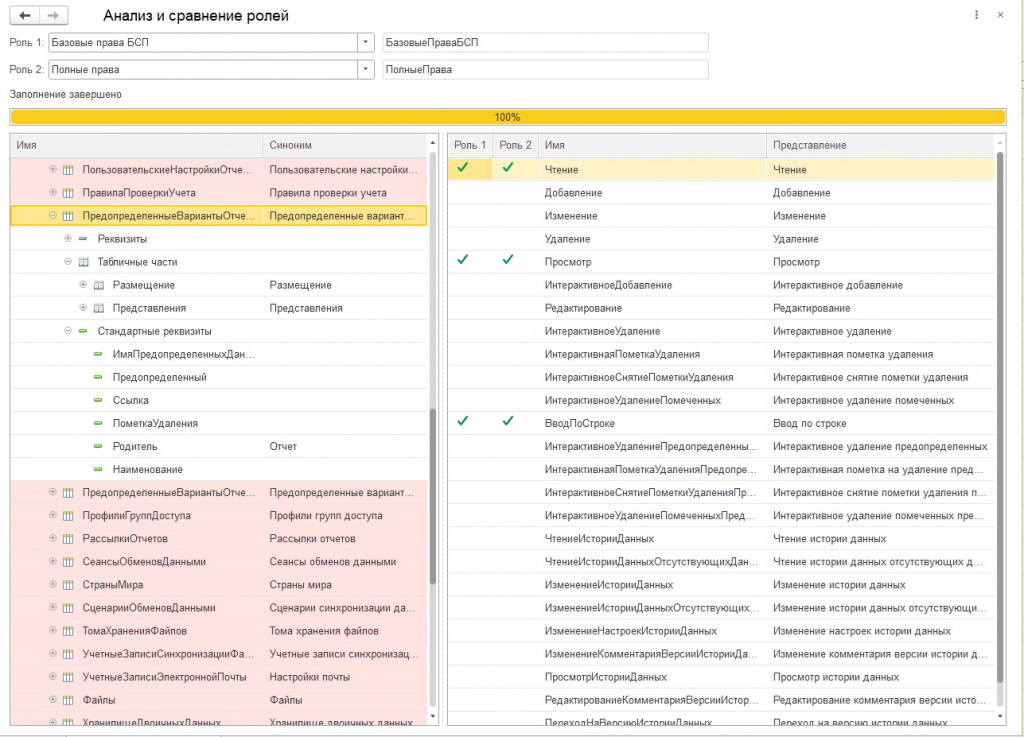This screenshot has width=1024, height=737.
Task: Click green icon of Ссылка
Action: pos(98,400)
